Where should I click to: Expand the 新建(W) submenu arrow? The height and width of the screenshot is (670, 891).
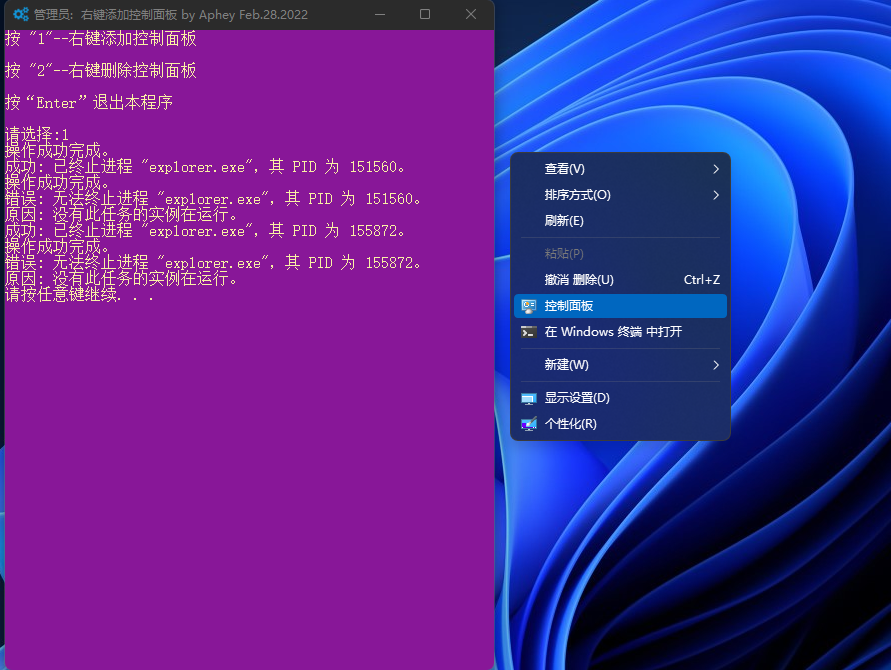coord(715,365)
